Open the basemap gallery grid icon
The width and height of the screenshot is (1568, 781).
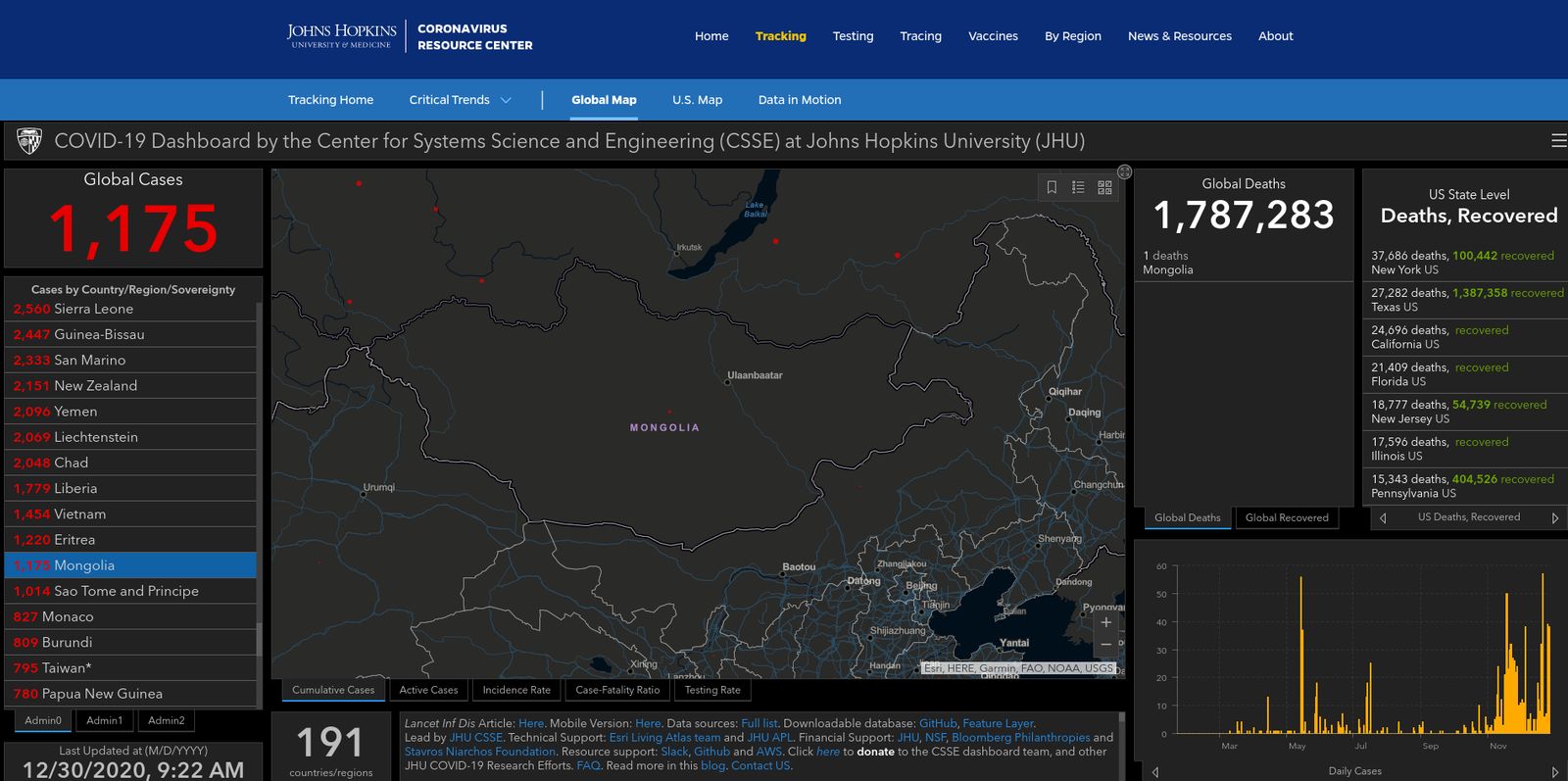[1104, 187]
